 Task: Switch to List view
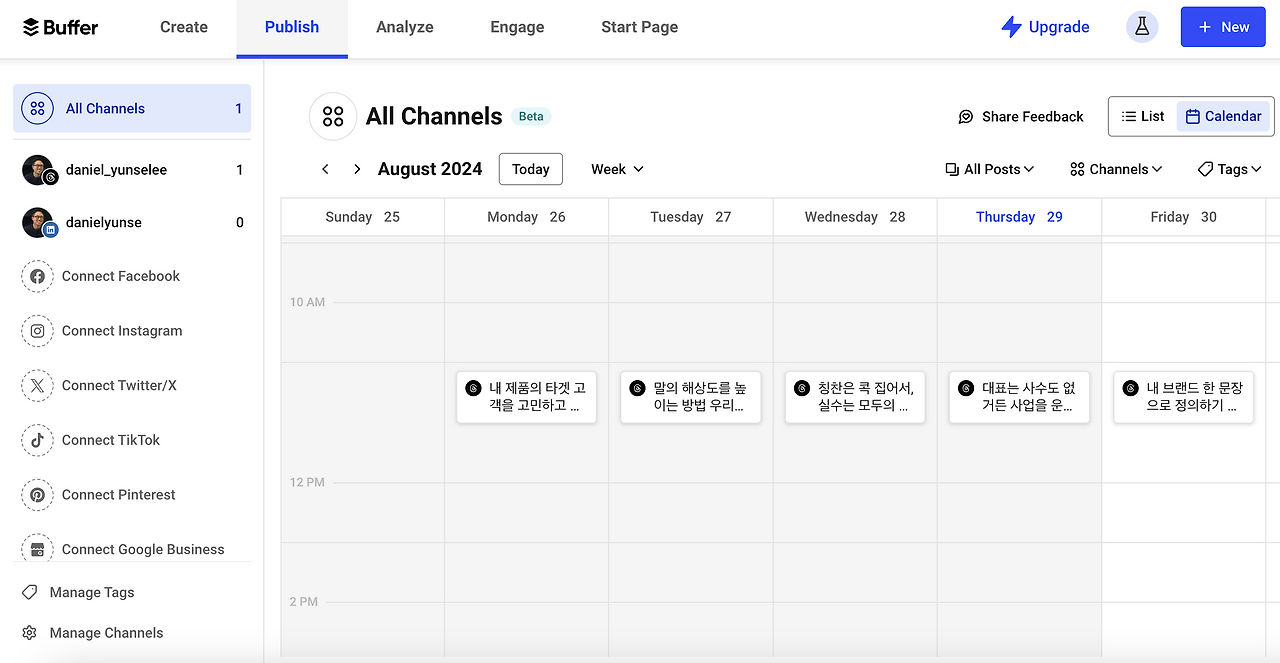[1142, 116]
